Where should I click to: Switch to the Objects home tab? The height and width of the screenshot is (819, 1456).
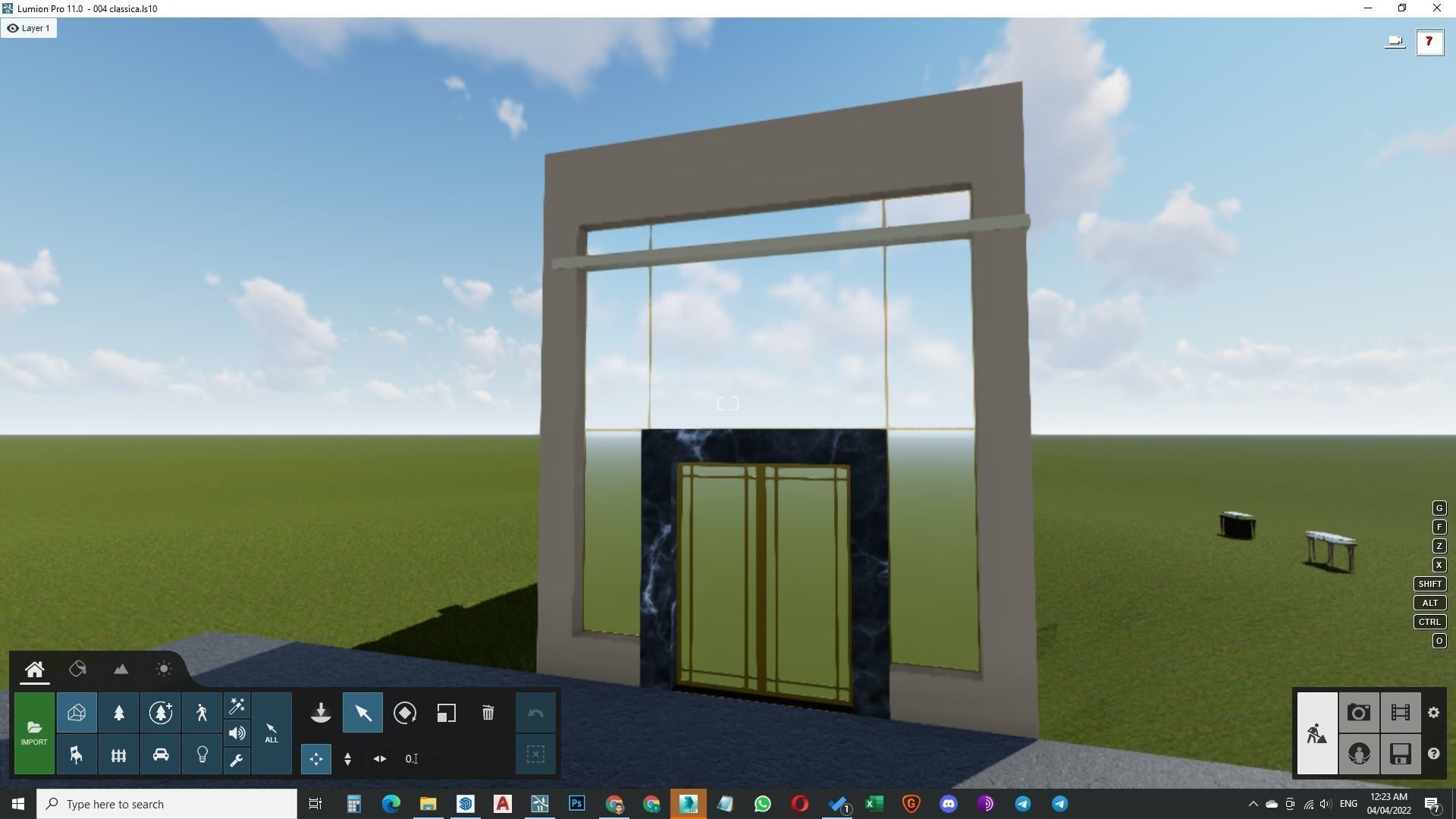[34, 670]
